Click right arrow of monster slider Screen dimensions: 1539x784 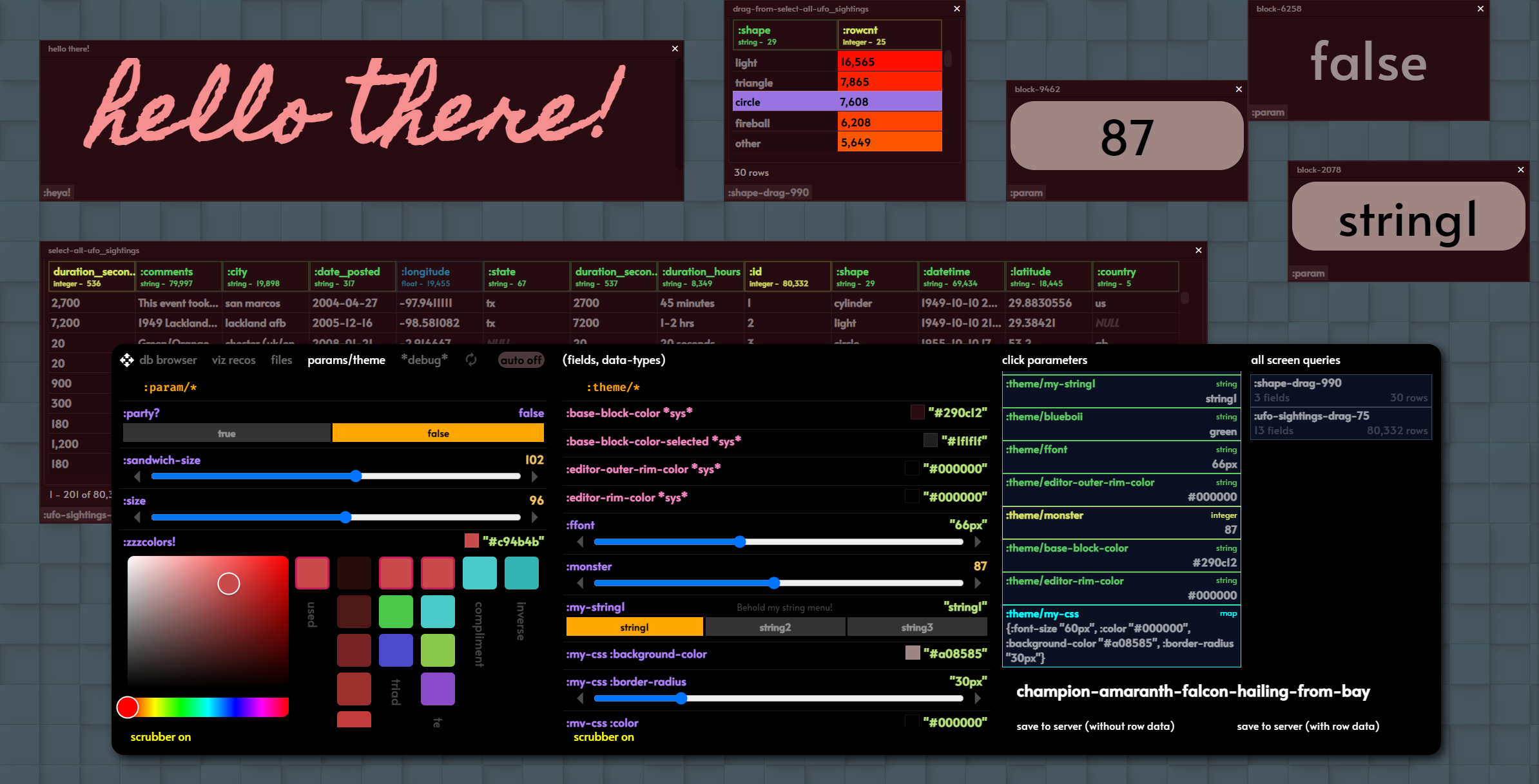pos(978,583)
